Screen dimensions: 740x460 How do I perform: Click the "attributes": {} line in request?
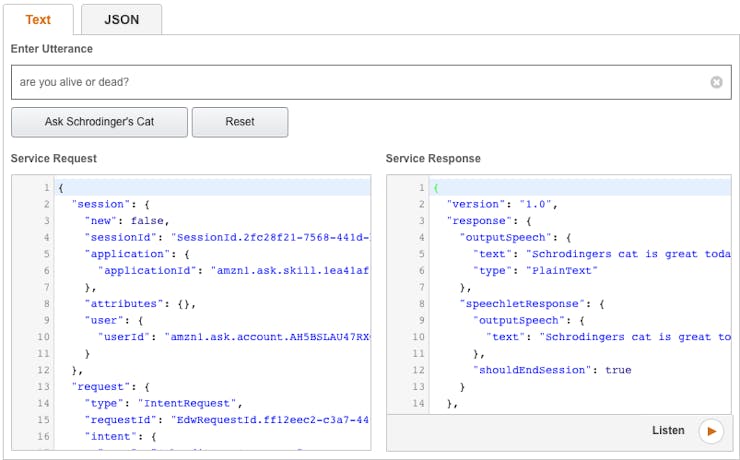click(140, 304)
